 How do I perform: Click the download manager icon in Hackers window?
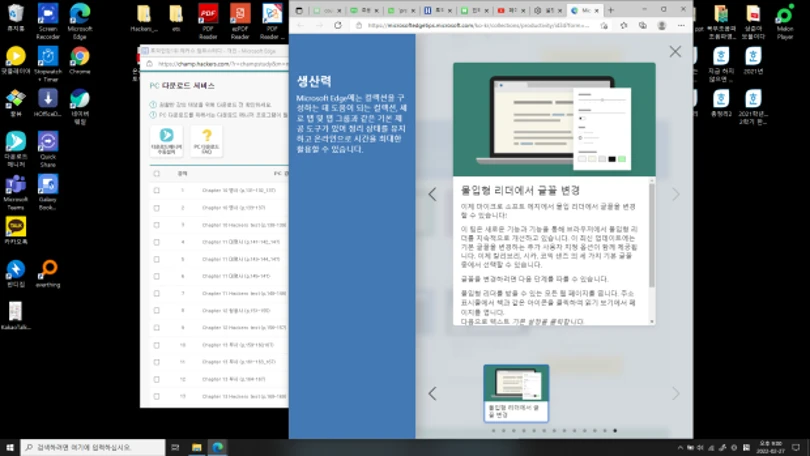tap(166, 140)
